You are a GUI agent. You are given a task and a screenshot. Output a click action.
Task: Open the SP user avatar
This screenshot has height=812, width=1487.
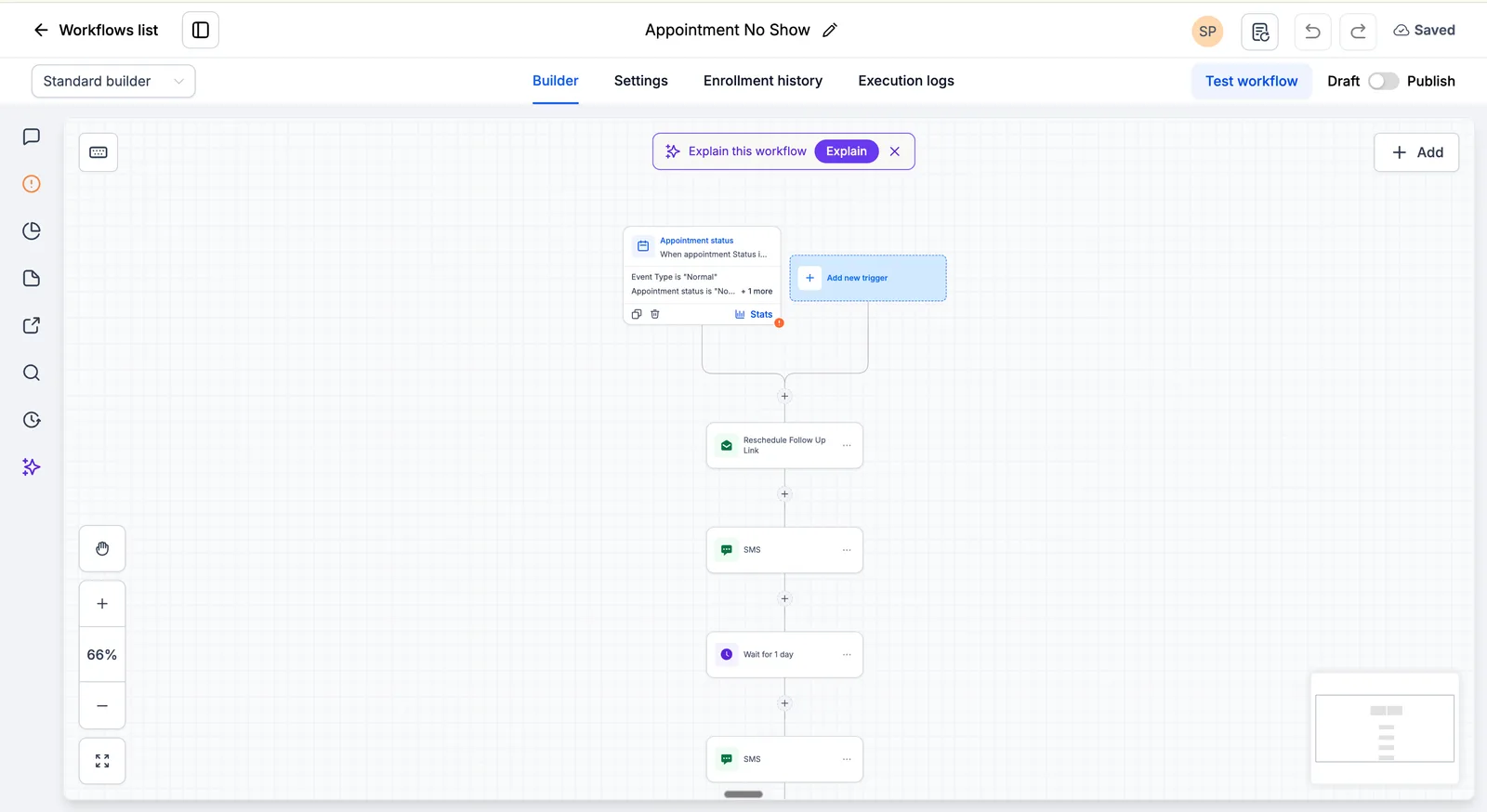[x=1207, y=31]
